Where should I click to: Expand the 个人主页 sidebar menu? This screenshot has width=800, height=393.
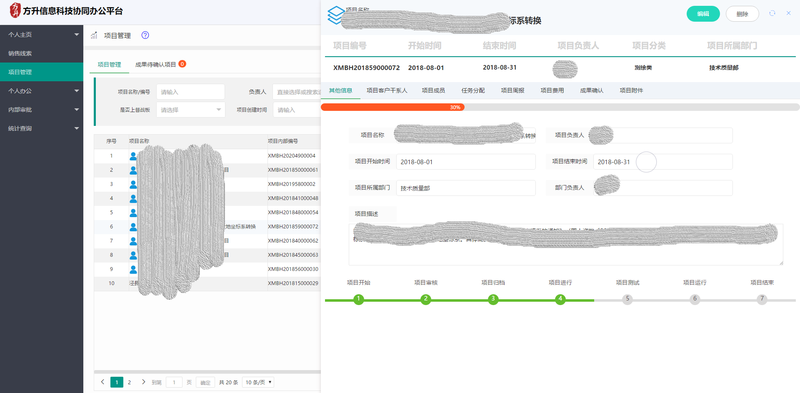pyautogui.click(x=41, y=34)
